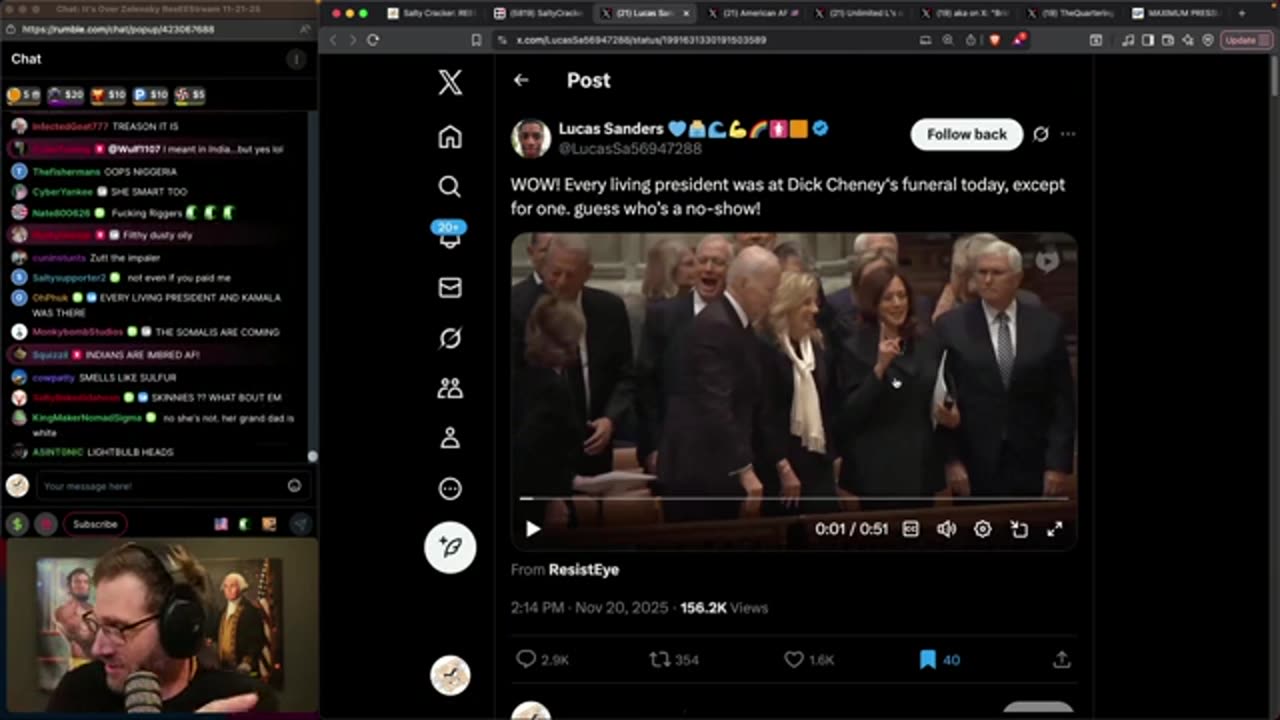Open Rumble chat options three-dot menu

coord(296,60)
